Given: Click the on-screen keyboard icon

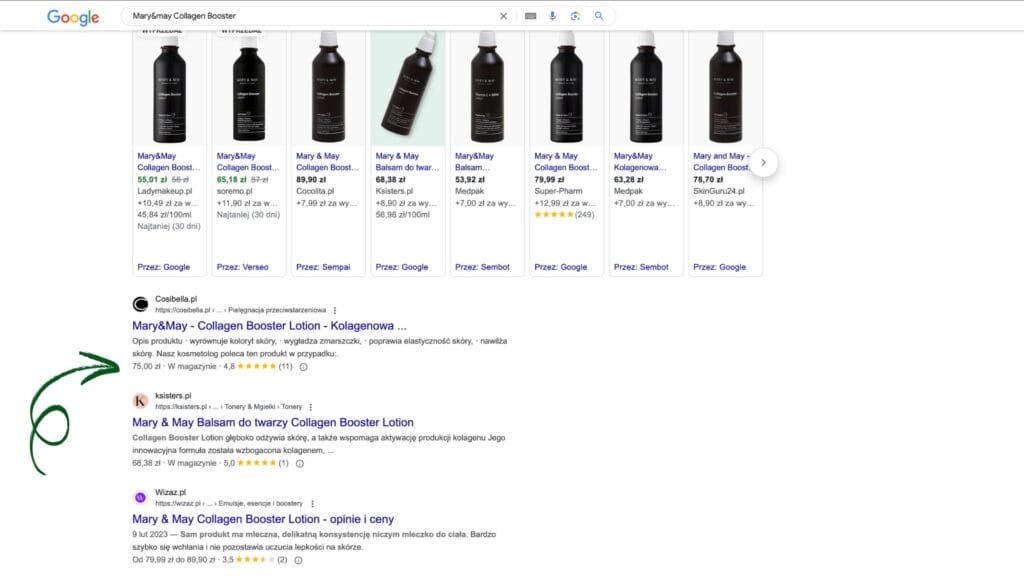Looking at the screenshot, I should [531, 16].
